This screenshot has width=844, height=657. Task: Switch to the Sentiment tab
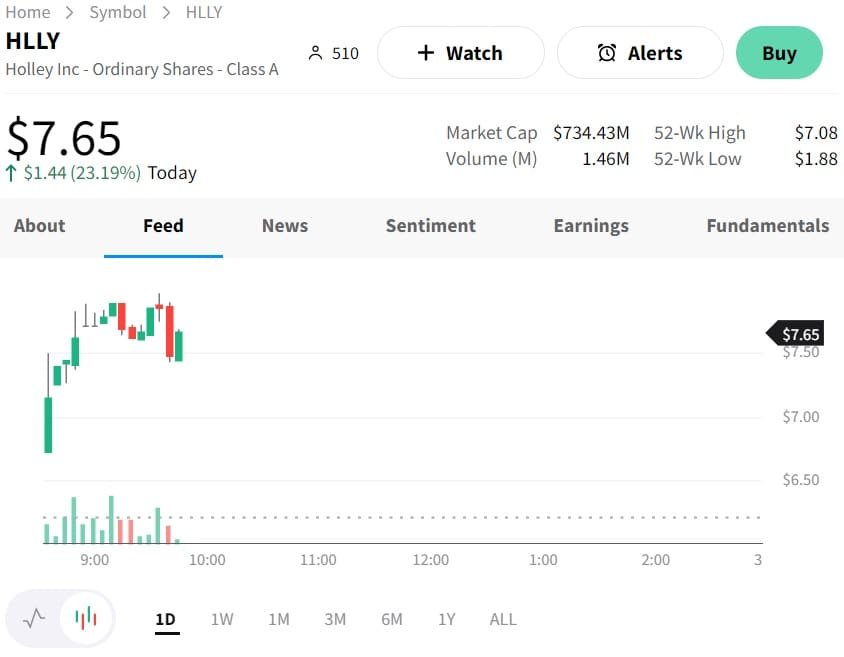[x=431, y=226]
